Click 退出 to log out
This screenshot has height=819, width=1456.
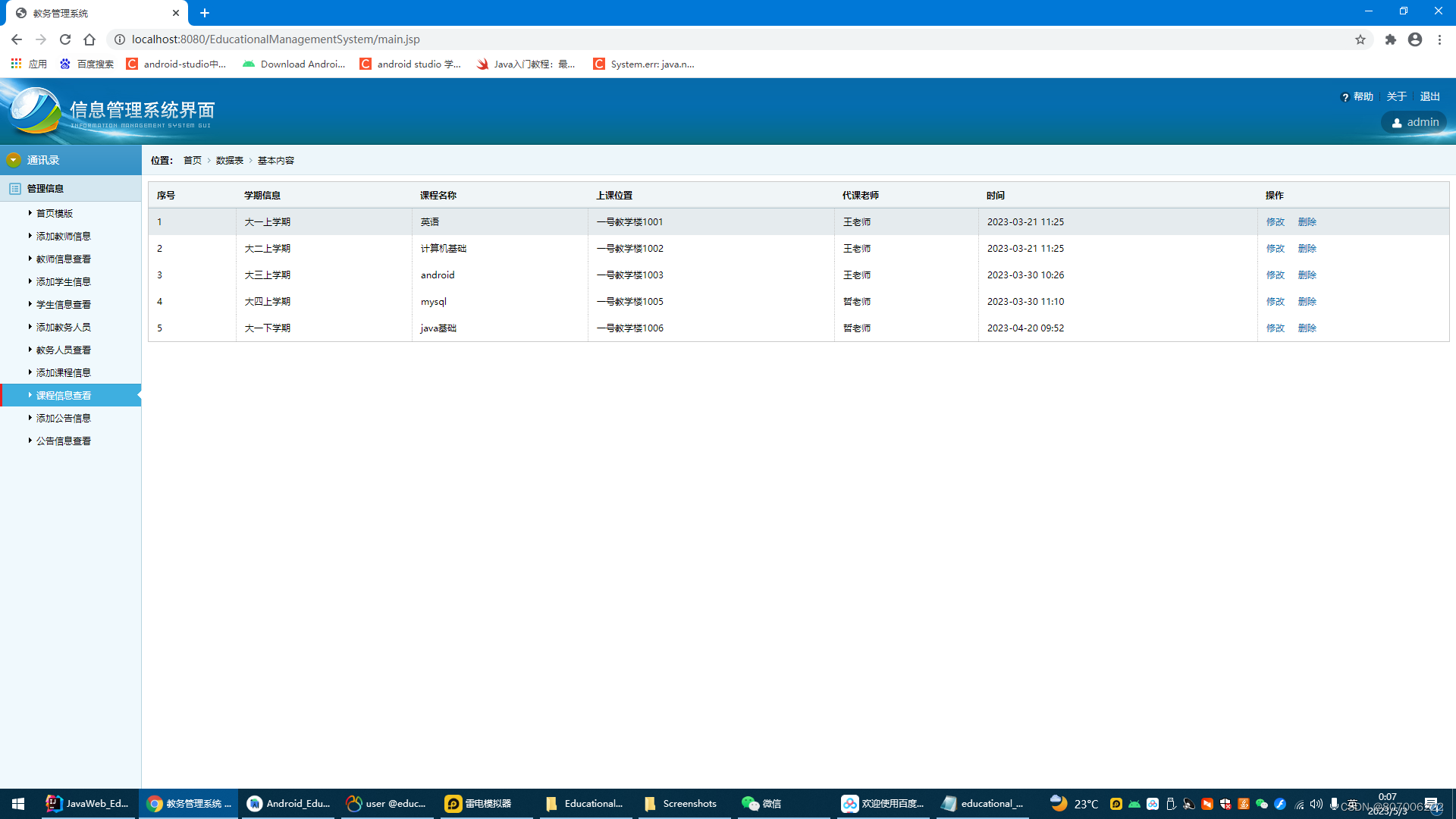(x=1429, y=96)
